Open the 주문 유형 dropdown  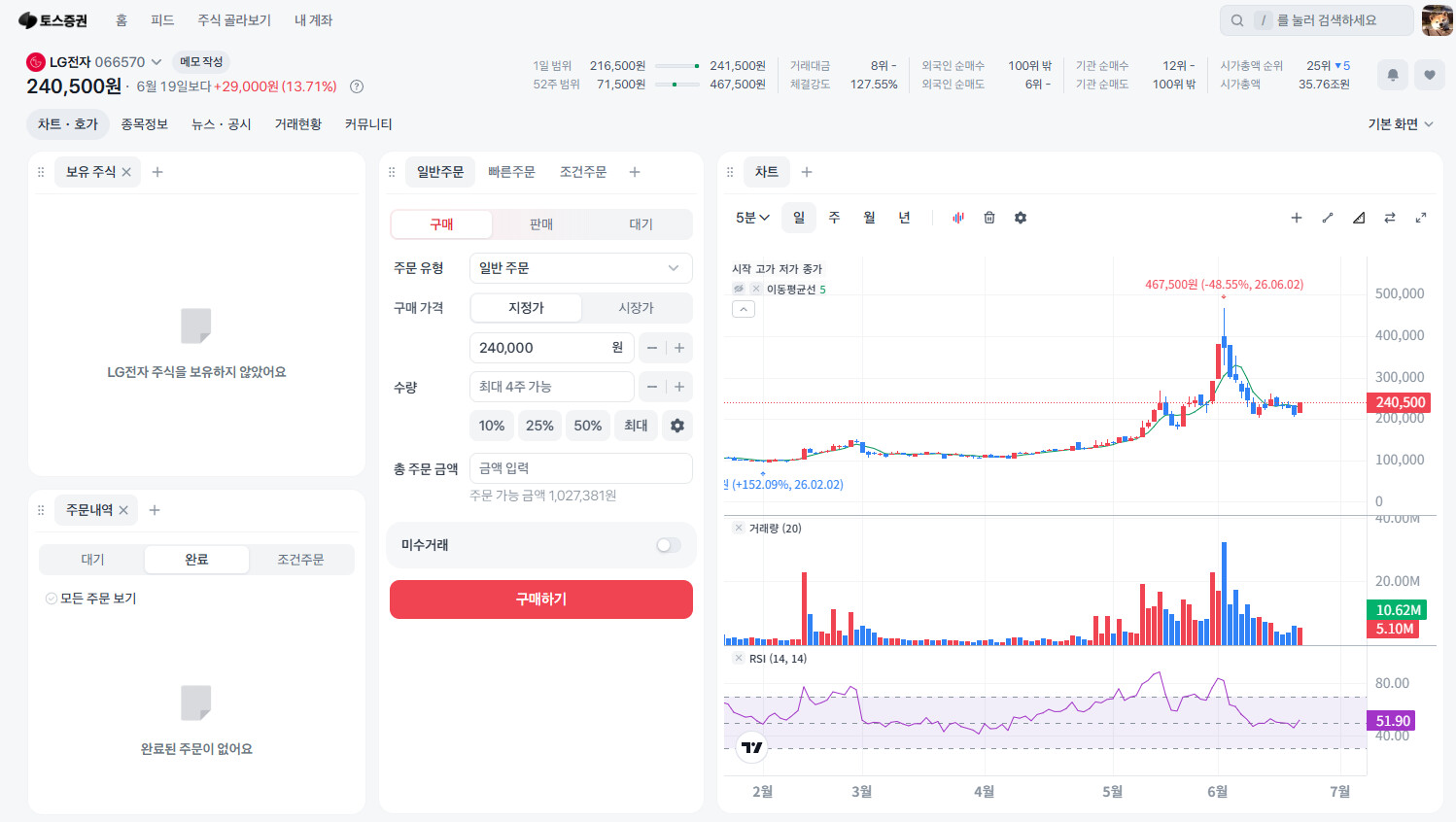tap(581, 268)
